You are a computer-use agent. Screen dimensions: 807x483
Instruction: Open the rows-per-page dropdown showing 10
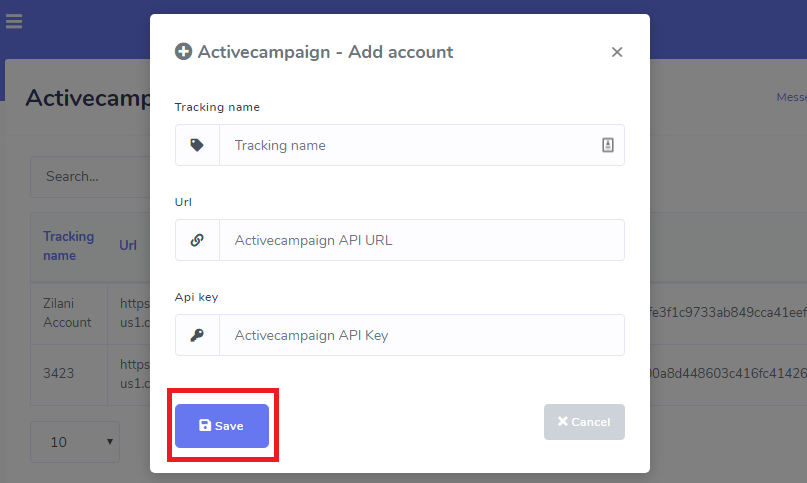[x=75, y=441]
